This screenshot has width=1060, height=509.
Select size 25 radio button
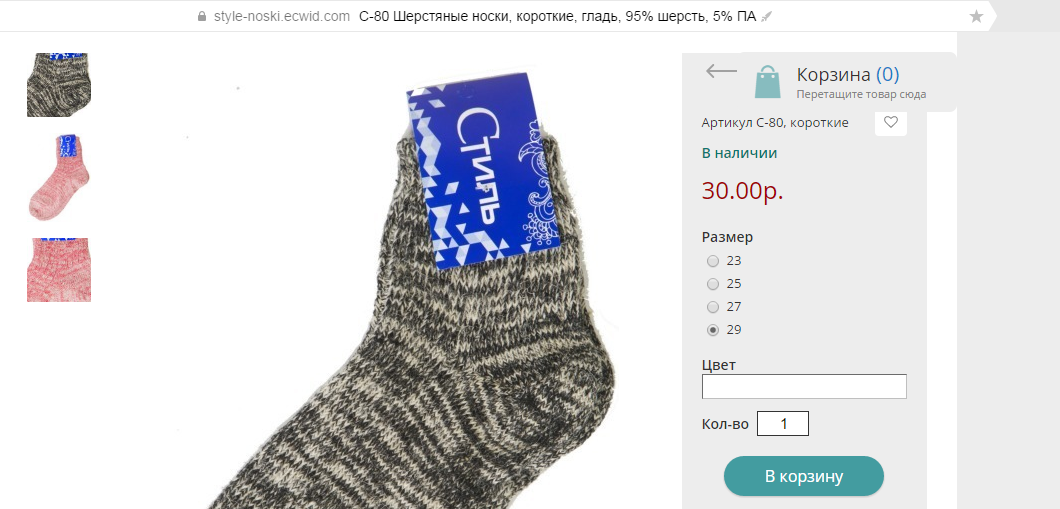[713, 284]
